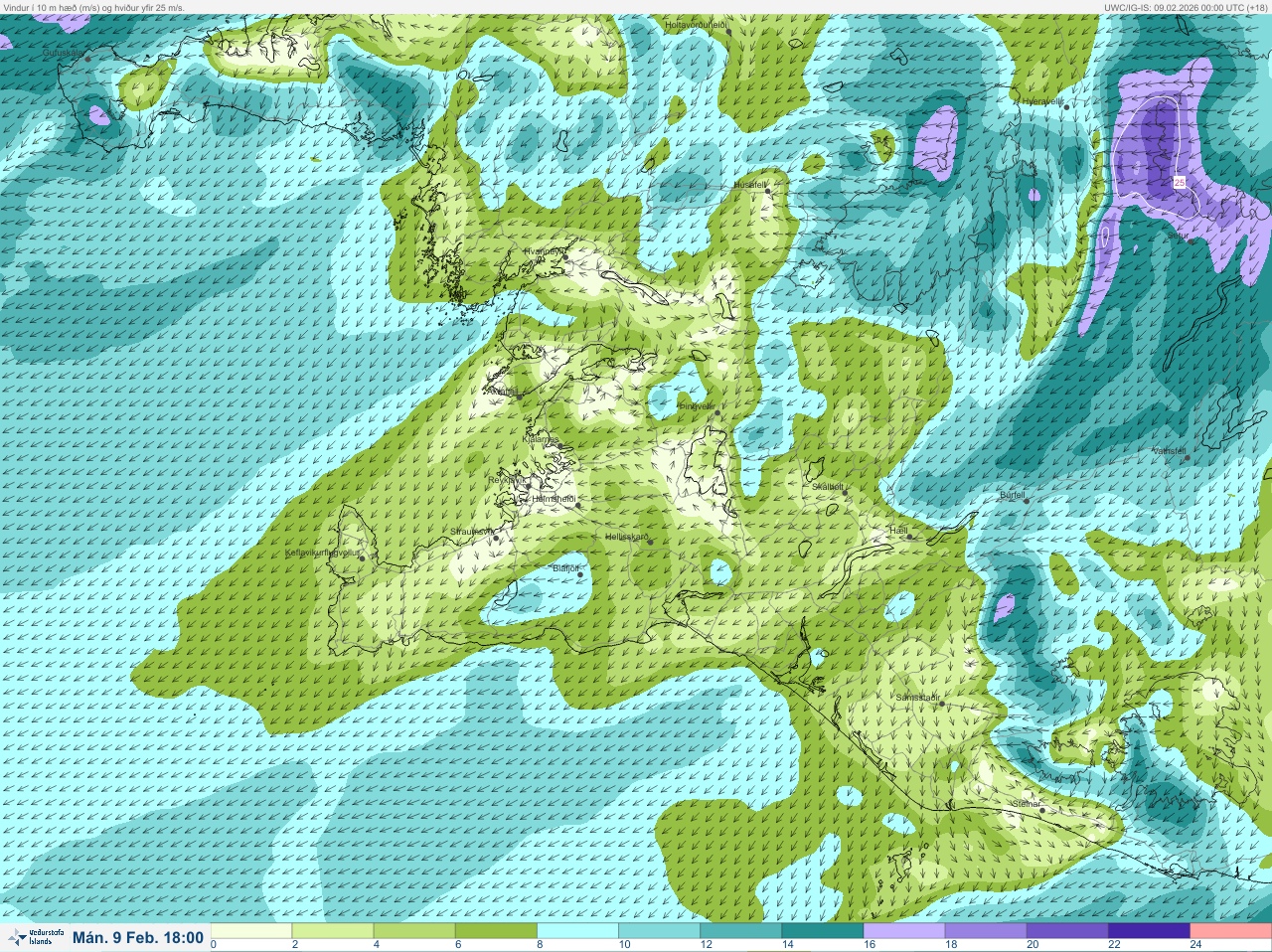Click the Bláfjöll station label
The height and width of the screenshot is (952, 1272).
564,568
